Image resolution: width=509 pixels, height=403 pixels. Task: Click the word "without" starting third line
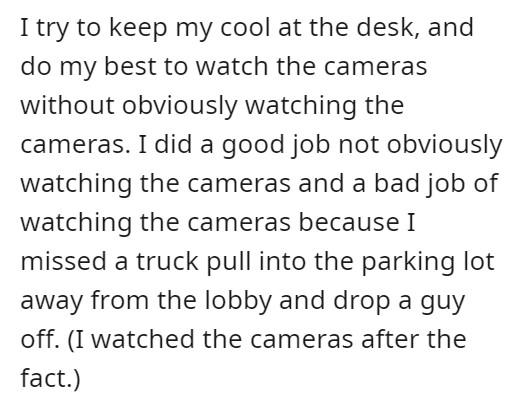tap(68, 105)
